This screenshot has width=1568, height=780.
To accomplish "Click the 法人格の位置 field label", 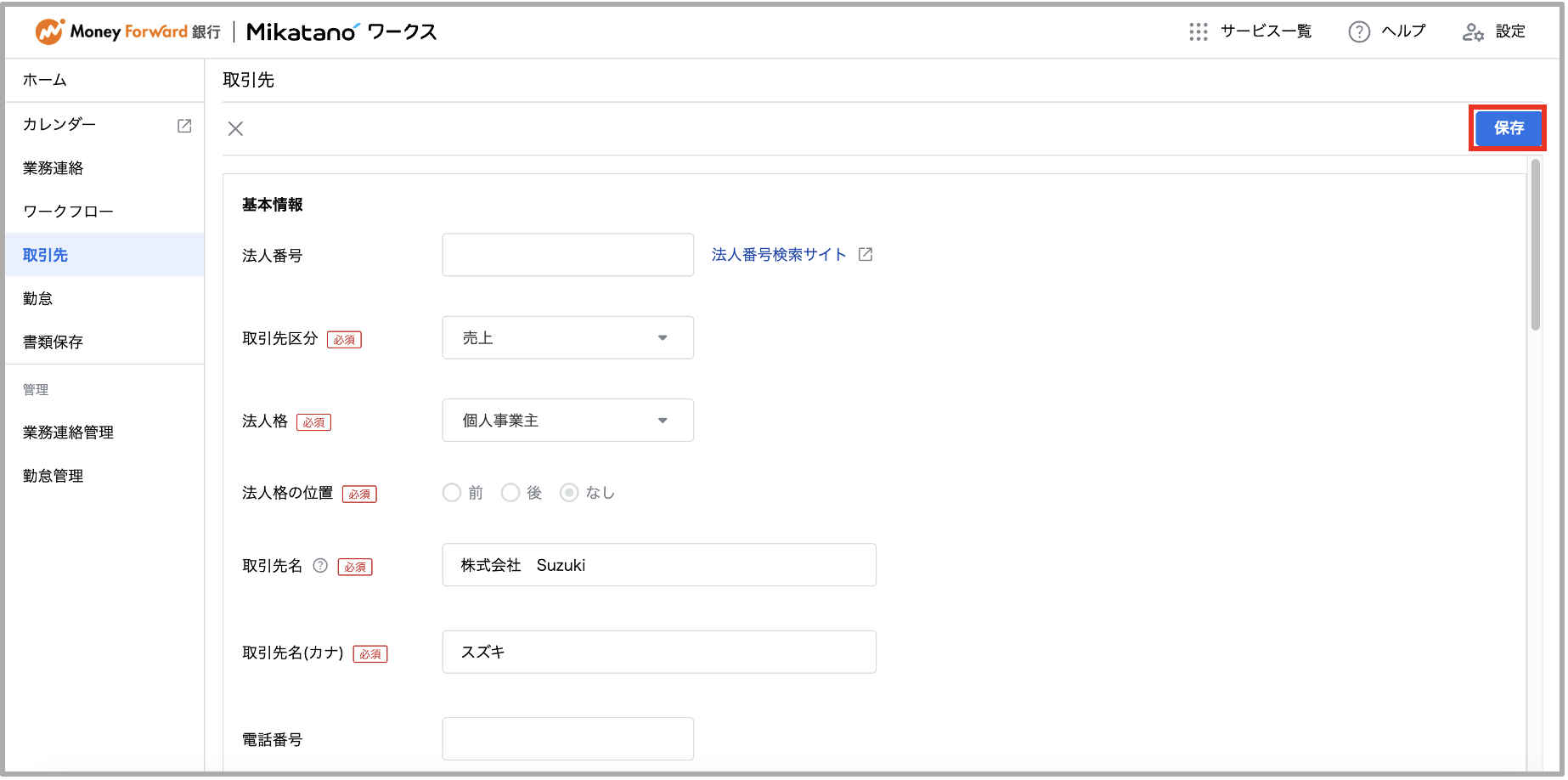I will 288,493.
